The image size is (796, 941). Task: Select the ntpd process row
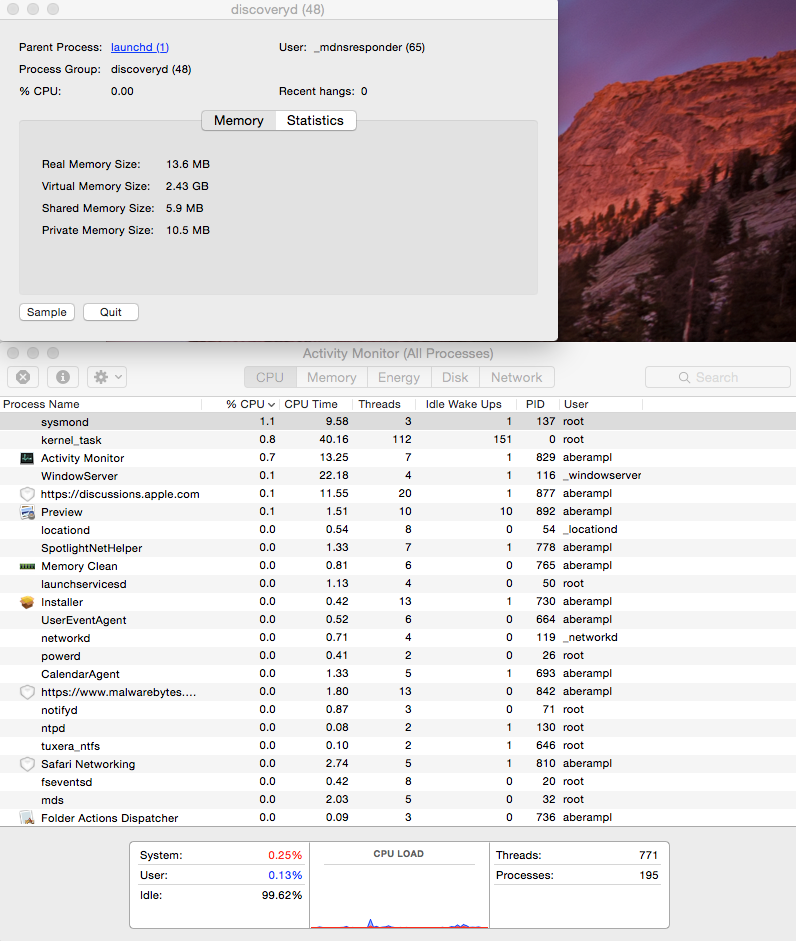tap(398, 728)
